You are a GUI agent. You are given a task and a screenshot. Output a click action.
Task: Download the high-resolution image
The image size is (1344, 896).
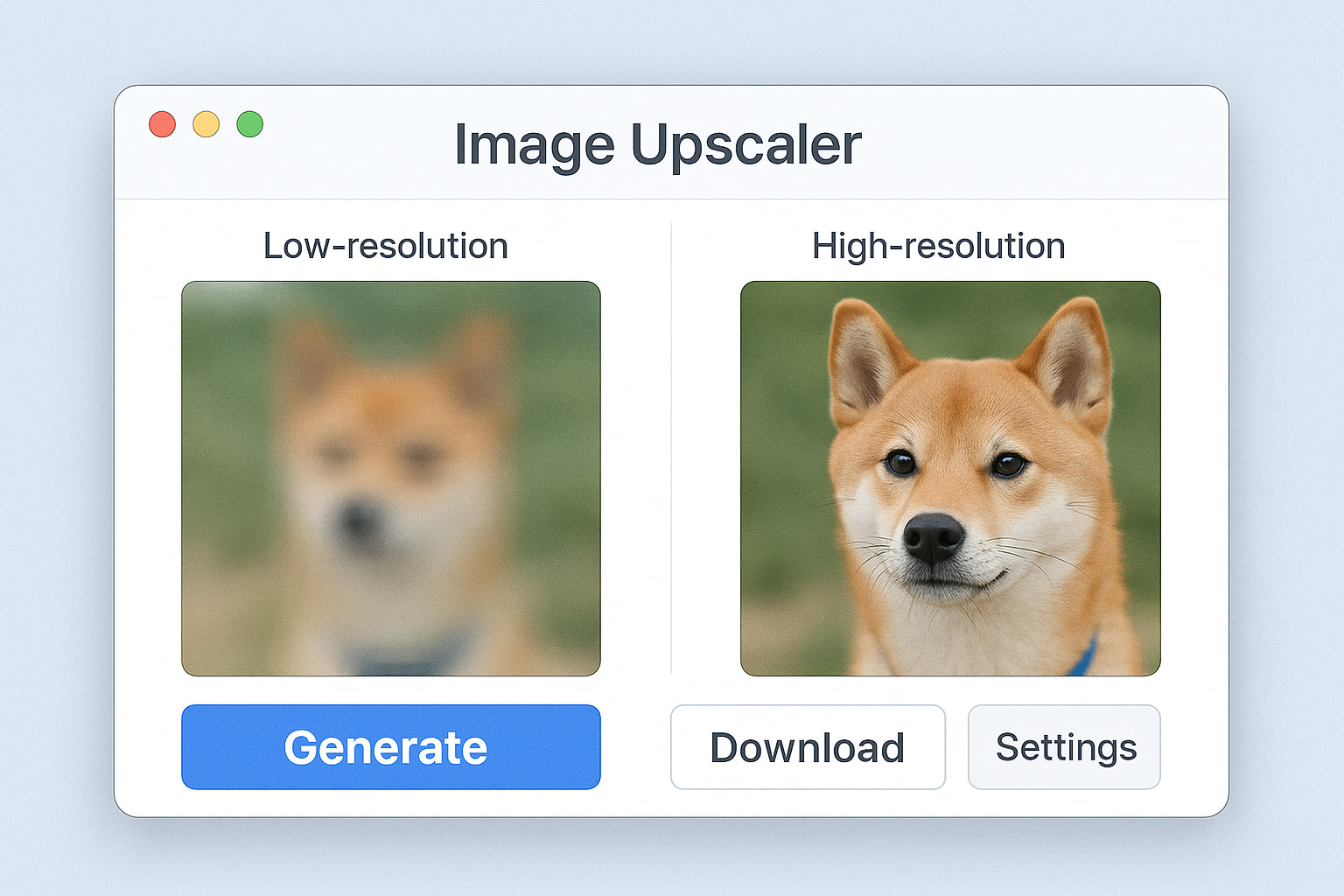click(808, 747)
